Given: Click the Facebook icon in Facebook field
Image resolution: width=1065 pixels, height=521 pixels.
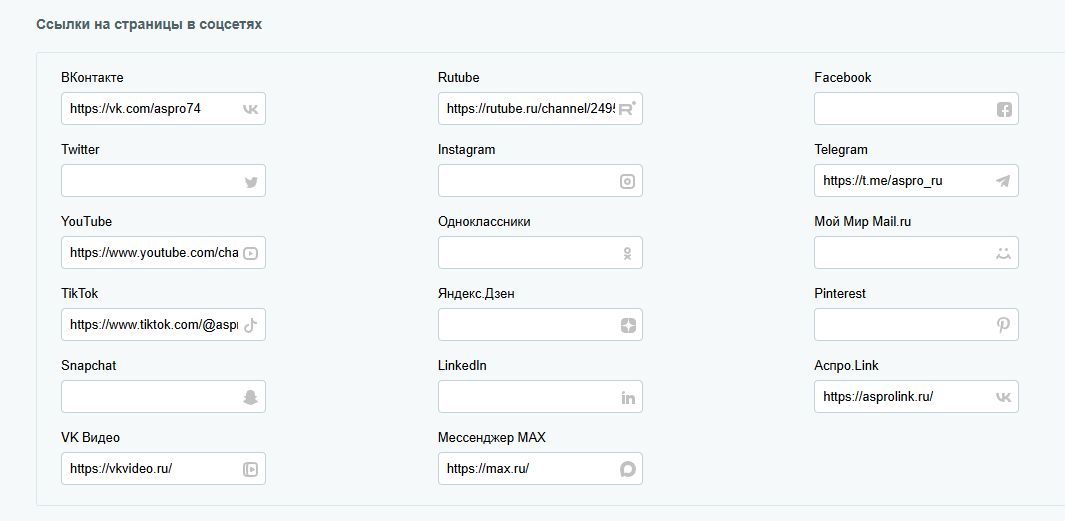Looking at the screenshot, I should click(1004, 109).
